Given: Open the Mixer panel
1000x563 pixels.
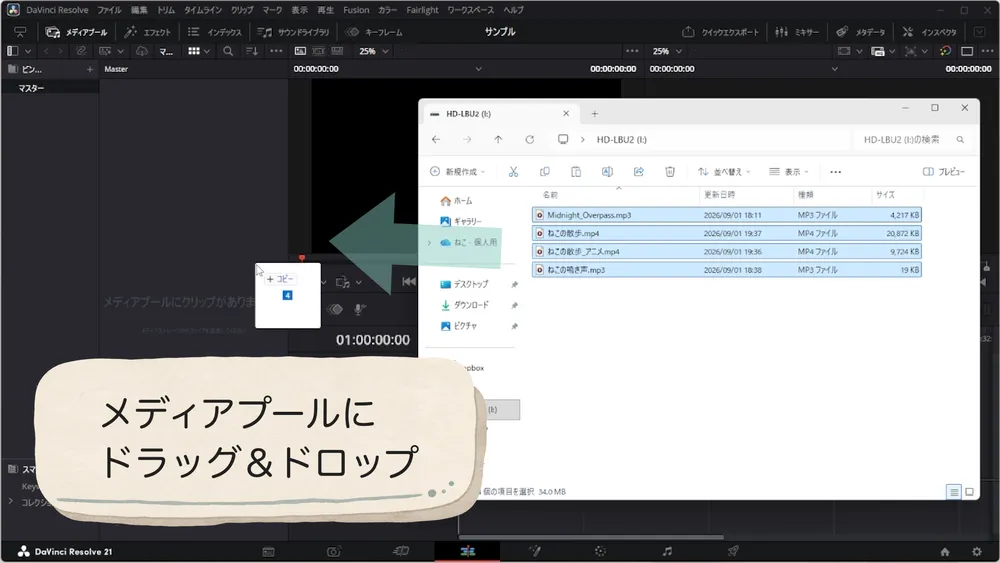Looking at the screenshot, I should pyautogui.click(x=797, y=32).
